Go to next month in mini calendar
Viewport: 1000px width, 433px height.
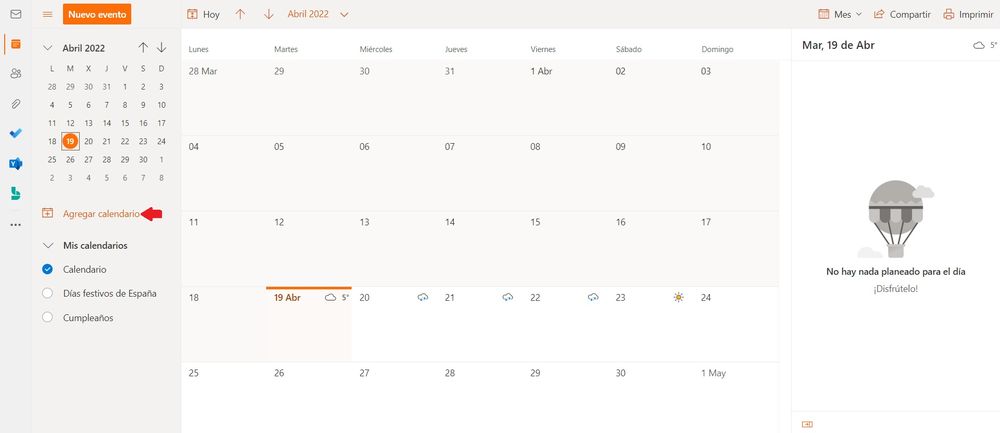click(x=161, y=47)
